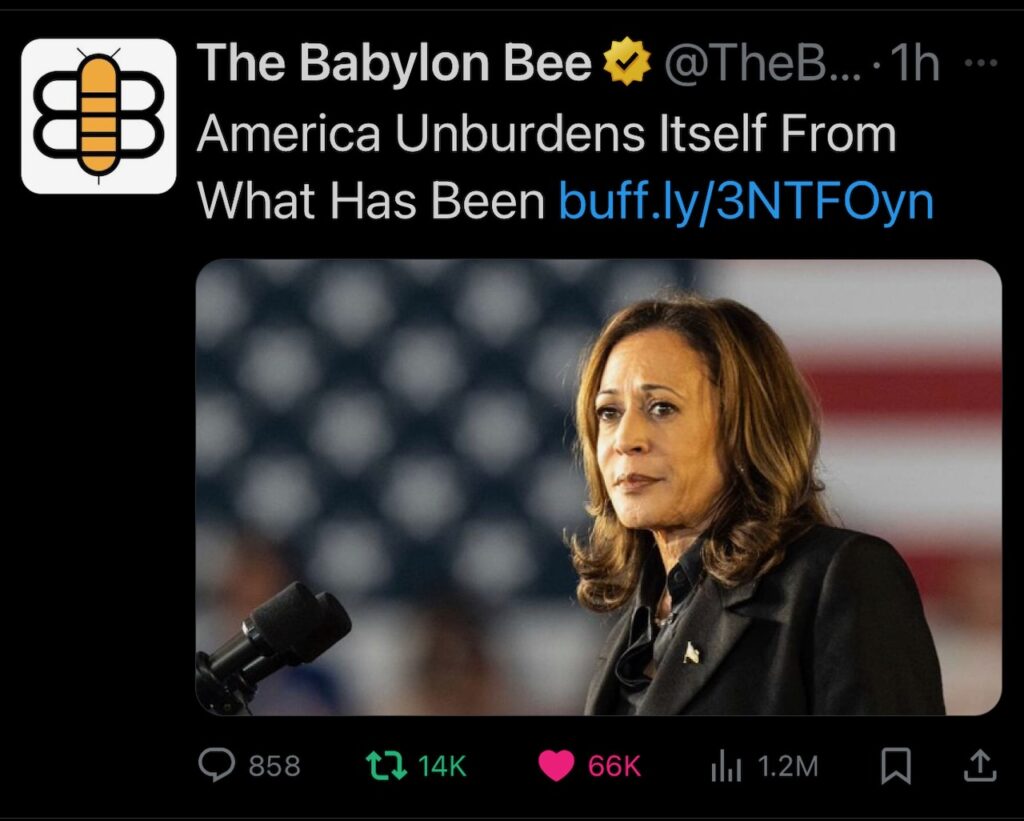Screen dimensions: 1024x821
Task: Open the buff.ly/3NTFOyn link
Action: (x=746, y=201)
